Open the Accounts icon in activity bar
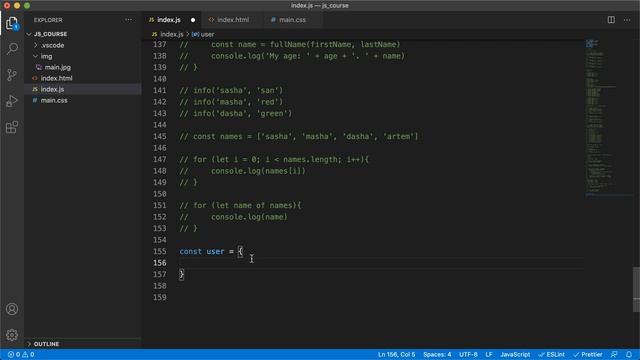 click(x=12, y=309)
